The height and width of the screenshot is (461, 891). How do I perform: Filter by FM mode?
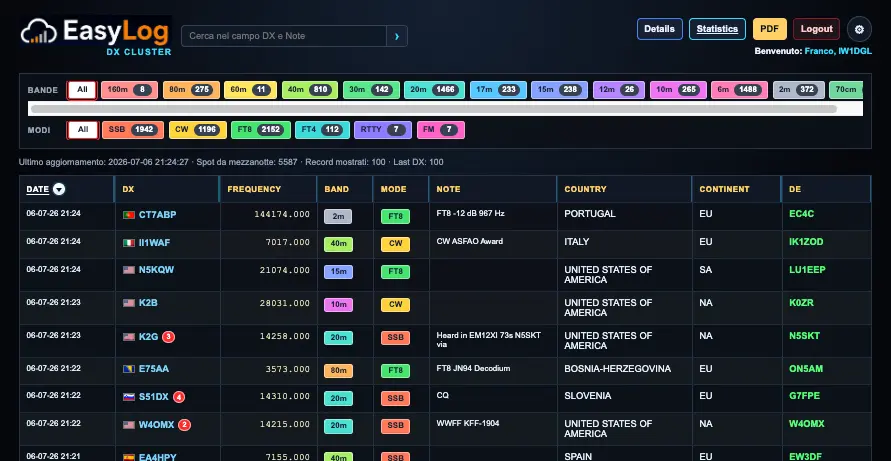tap(441, 130)
